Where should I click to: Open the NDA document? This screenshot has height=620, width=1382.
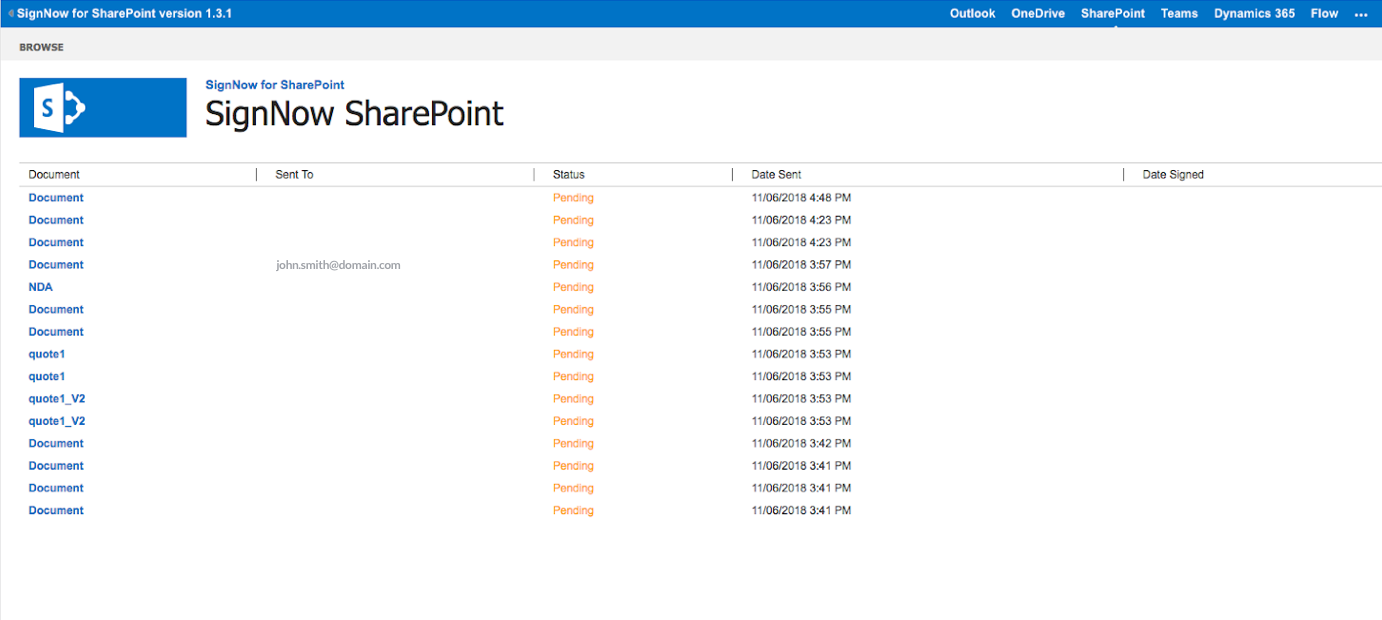pos(40,287)
